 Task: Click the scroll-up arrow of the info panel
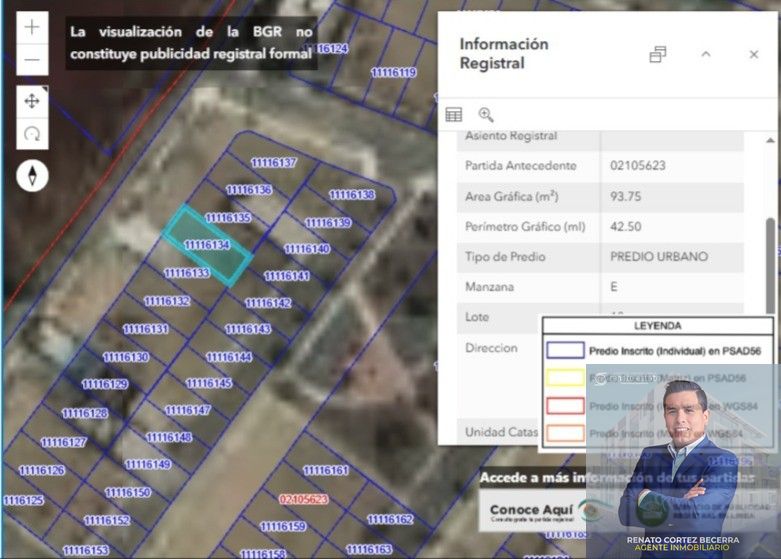tap(770, 140)
